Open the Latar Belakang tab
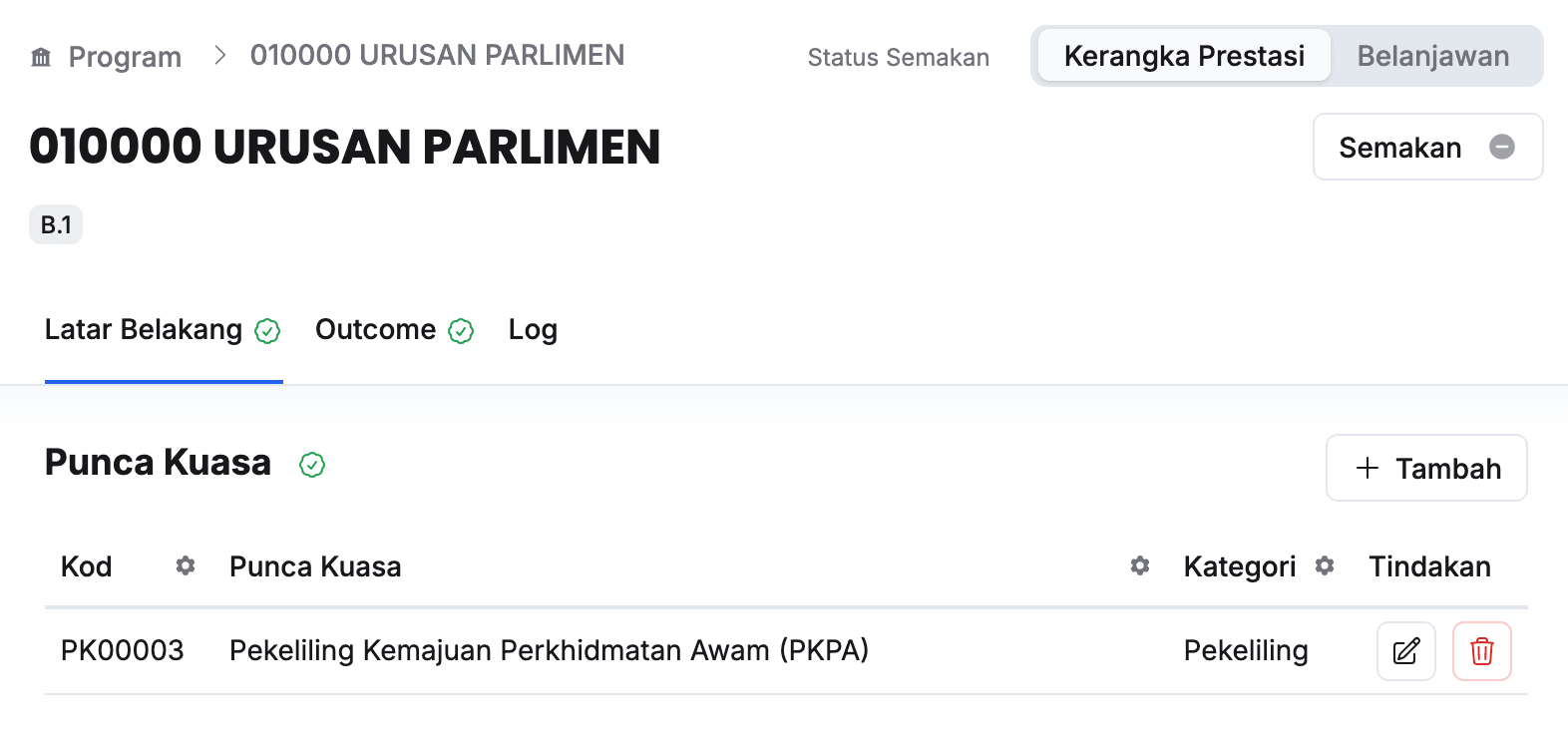 tap(144, 330)
